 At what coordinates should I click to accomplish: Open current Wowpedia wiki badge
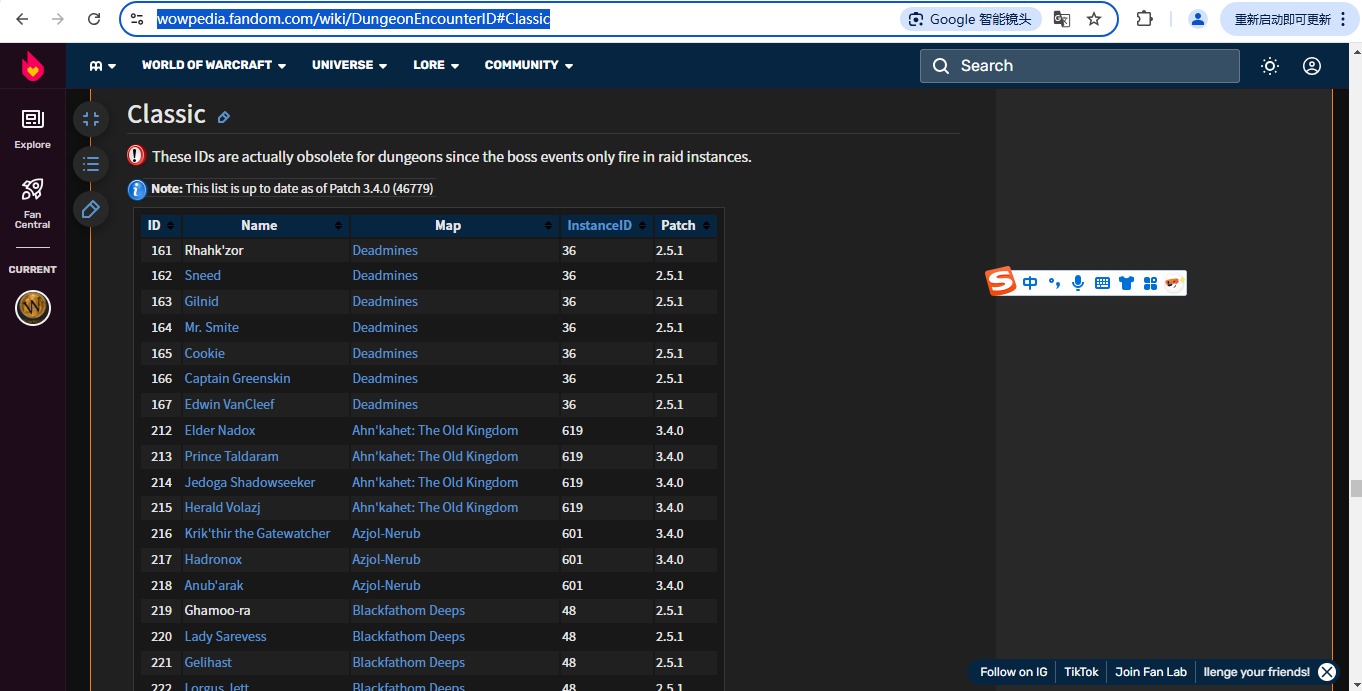point(33,307)
